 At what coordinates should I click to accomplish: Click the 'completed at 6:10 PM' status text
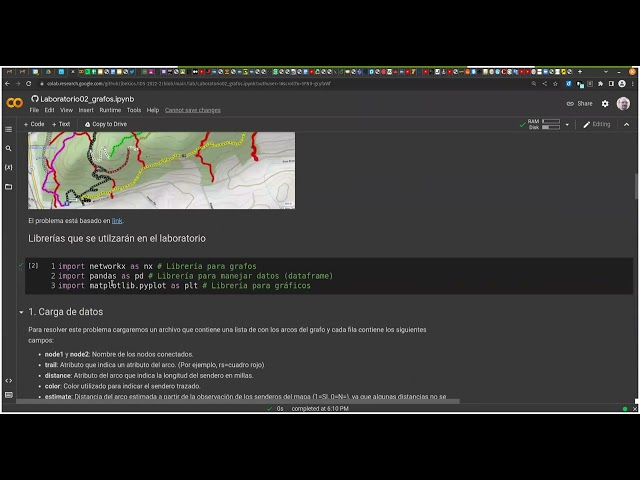pos(320,409)
